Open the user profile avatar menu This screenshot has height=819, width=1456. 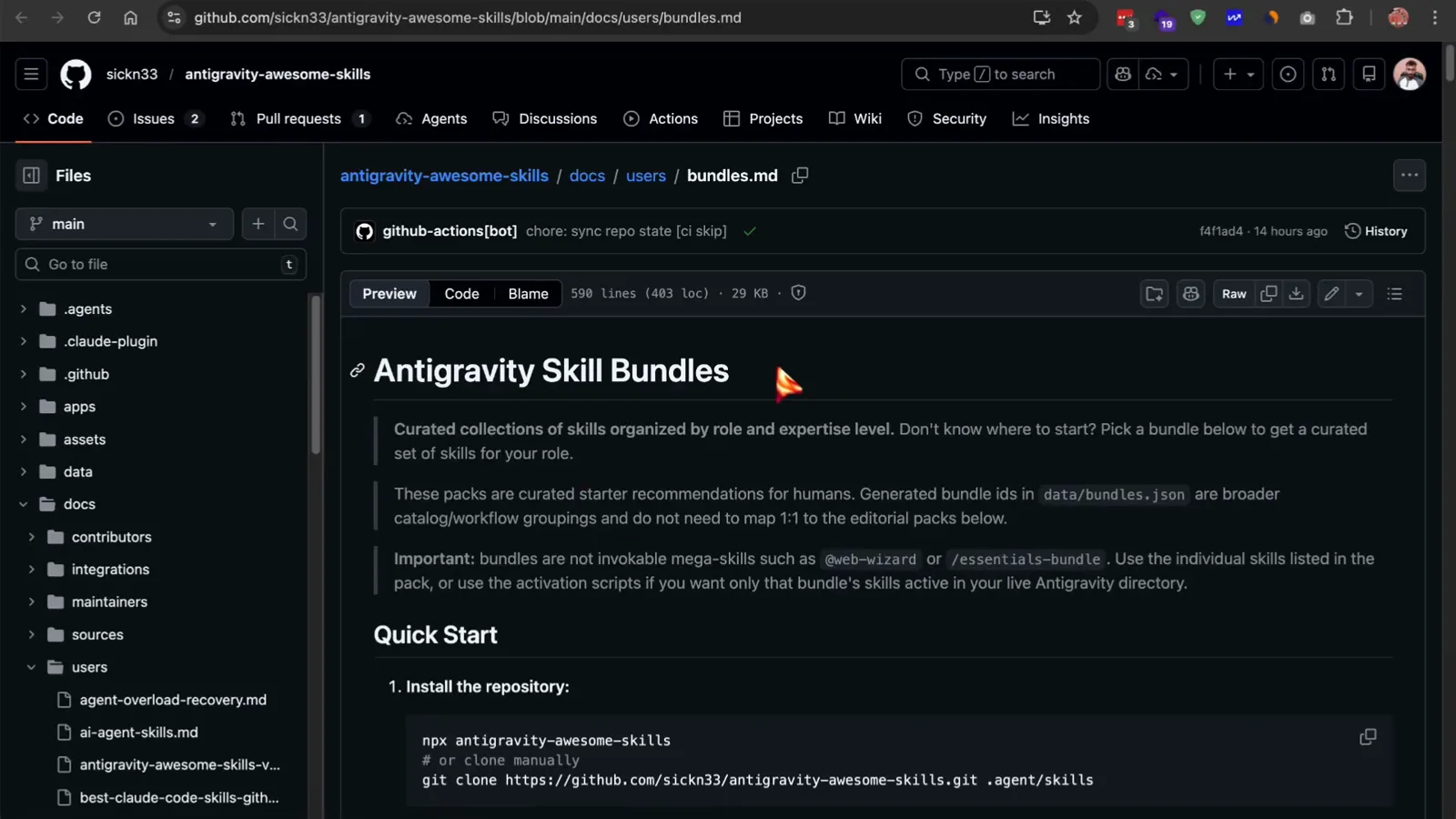pyautogui.click(x=1410, y=74)
